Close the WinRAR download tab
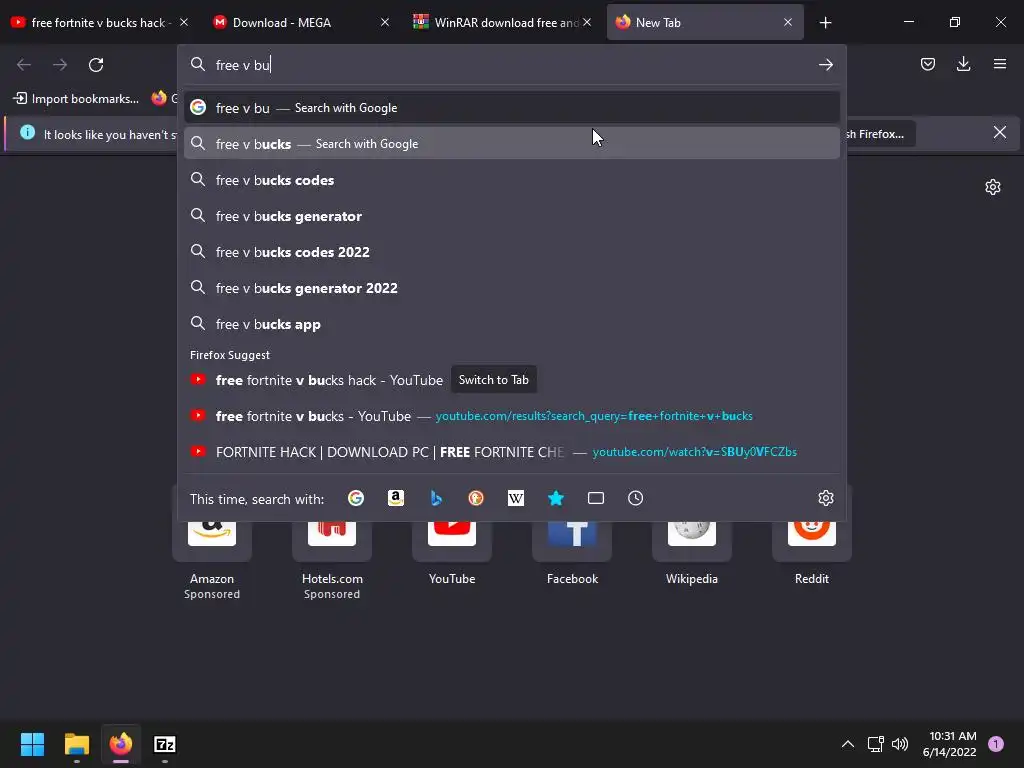Screen dimensions: 1024x768 click(587, 22)
